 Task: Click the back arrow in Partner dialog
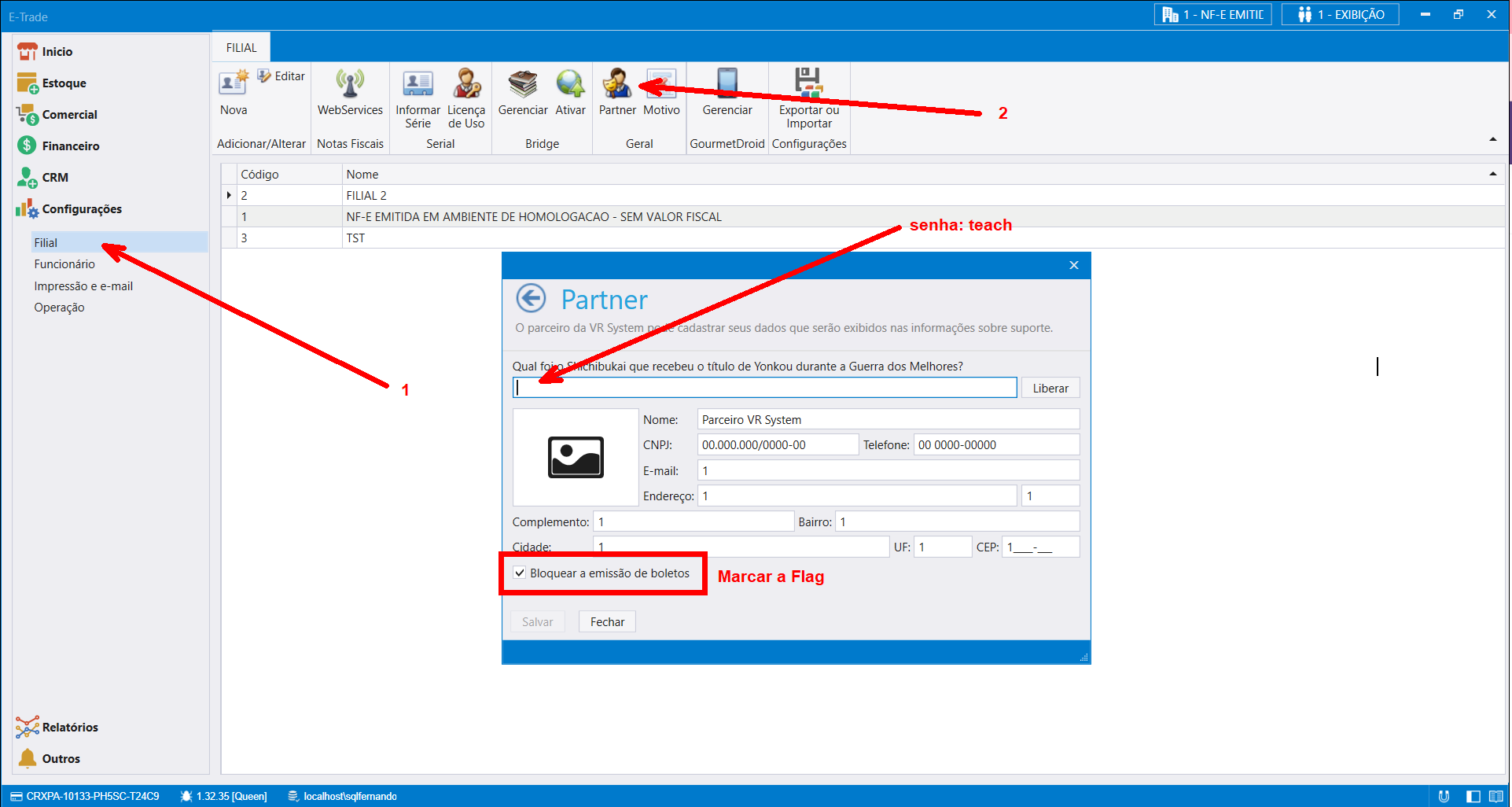(531, 299)
